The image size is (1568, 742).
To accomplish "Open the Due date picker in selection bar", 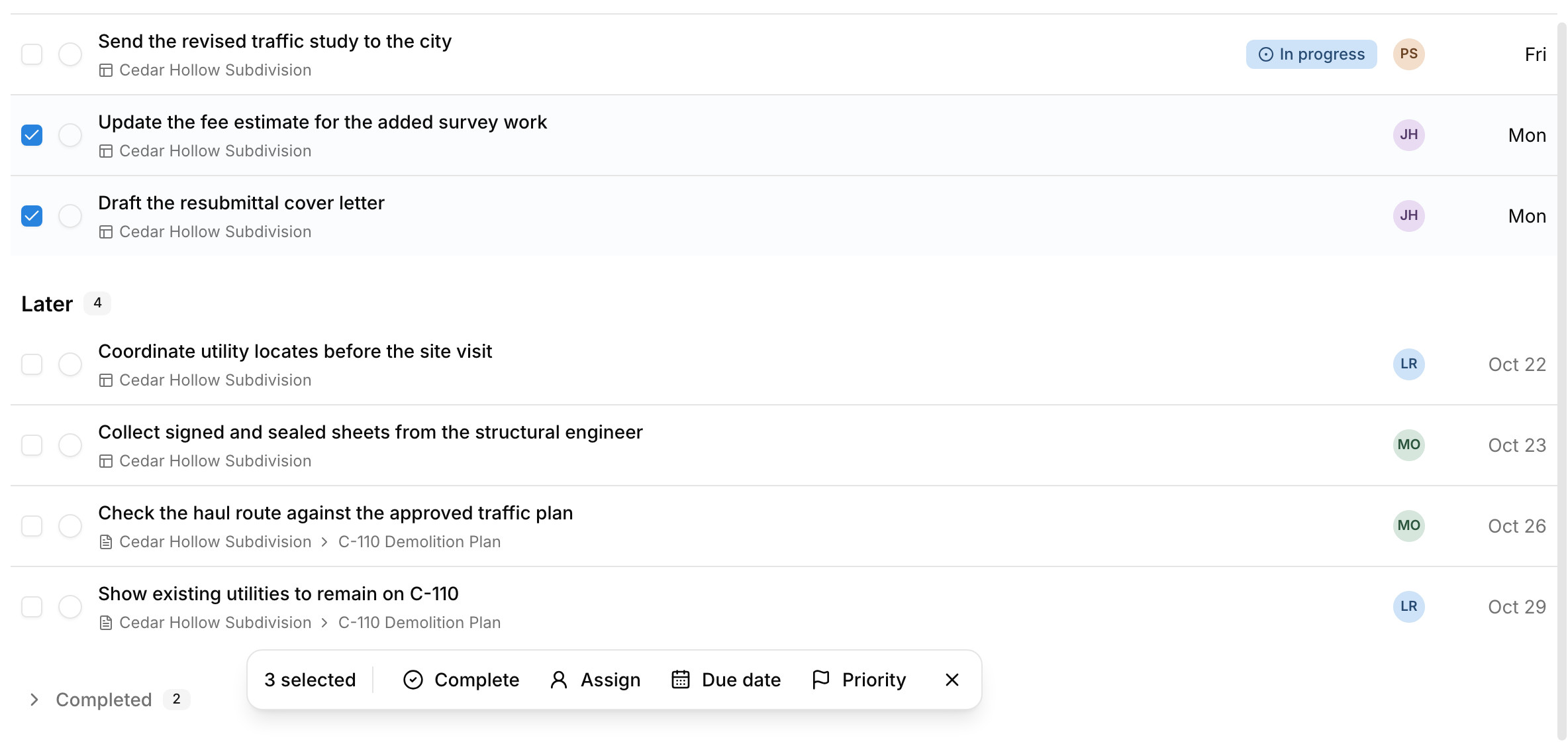I will point(726,680).
